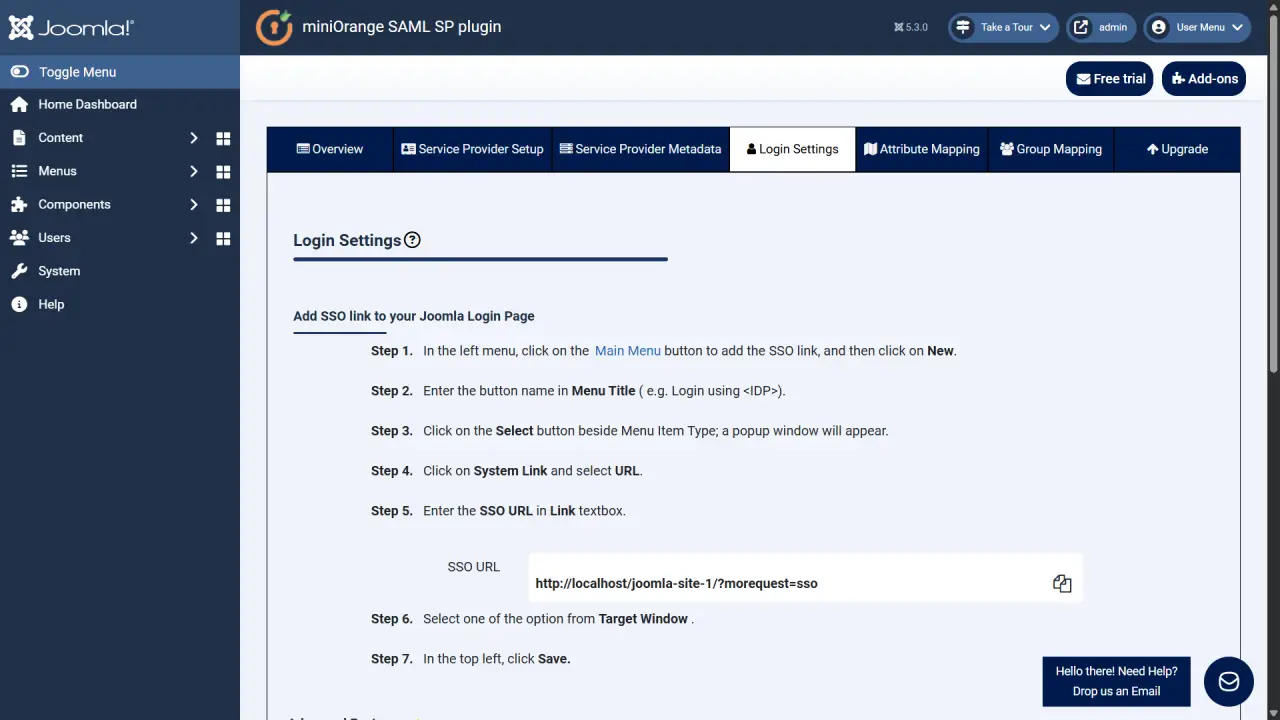The width and height of the screenshot is (1280, 720).
Task: Click the miniOrange plugin logo icon
Action: pos(274,28)
